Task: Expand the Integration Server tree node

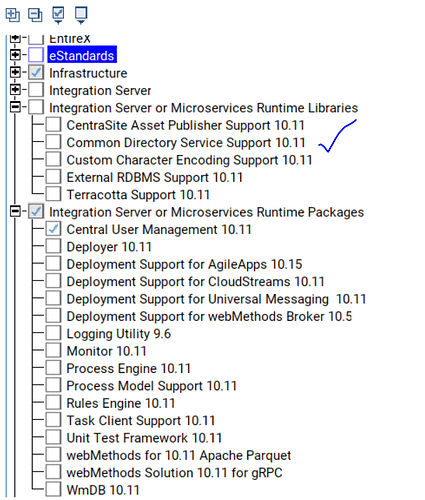Action: click(x=15, y=90)
